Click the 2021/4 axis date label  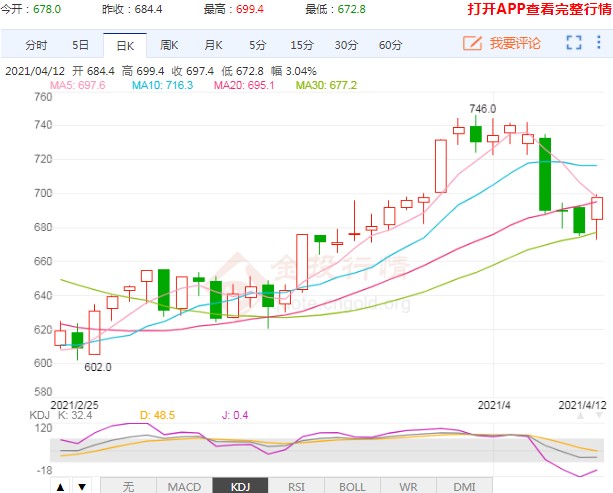[x=494, y=405]
